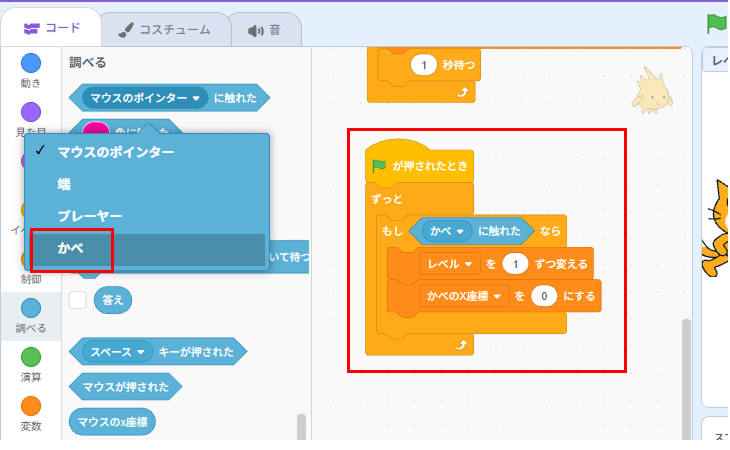Switch to the 音 tab
730x450 pixels.
[x=264, y=29]
